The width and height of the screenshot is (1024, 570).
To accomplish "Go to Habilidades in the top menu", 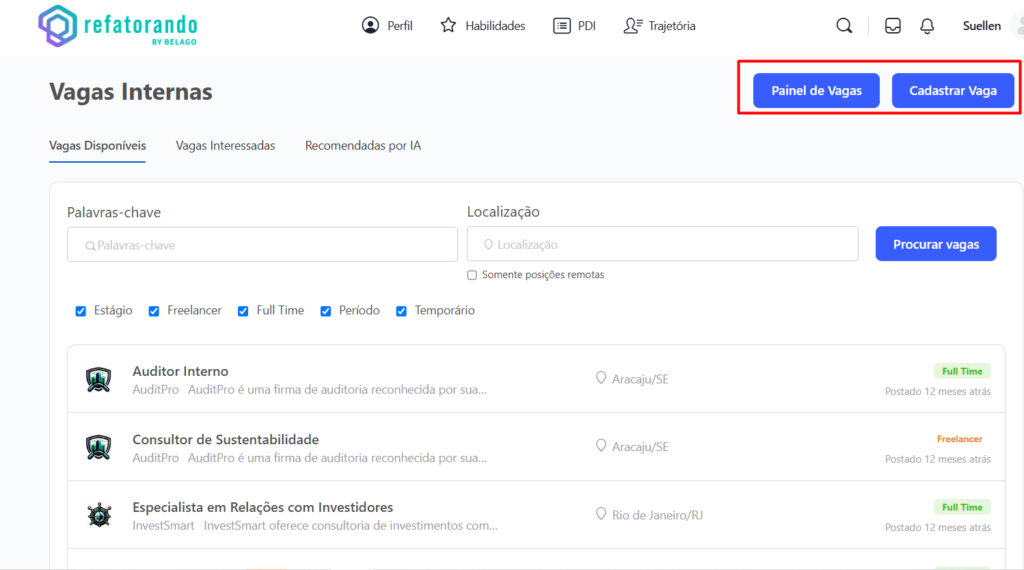I will pyautogui.click(x=483, y=26).
